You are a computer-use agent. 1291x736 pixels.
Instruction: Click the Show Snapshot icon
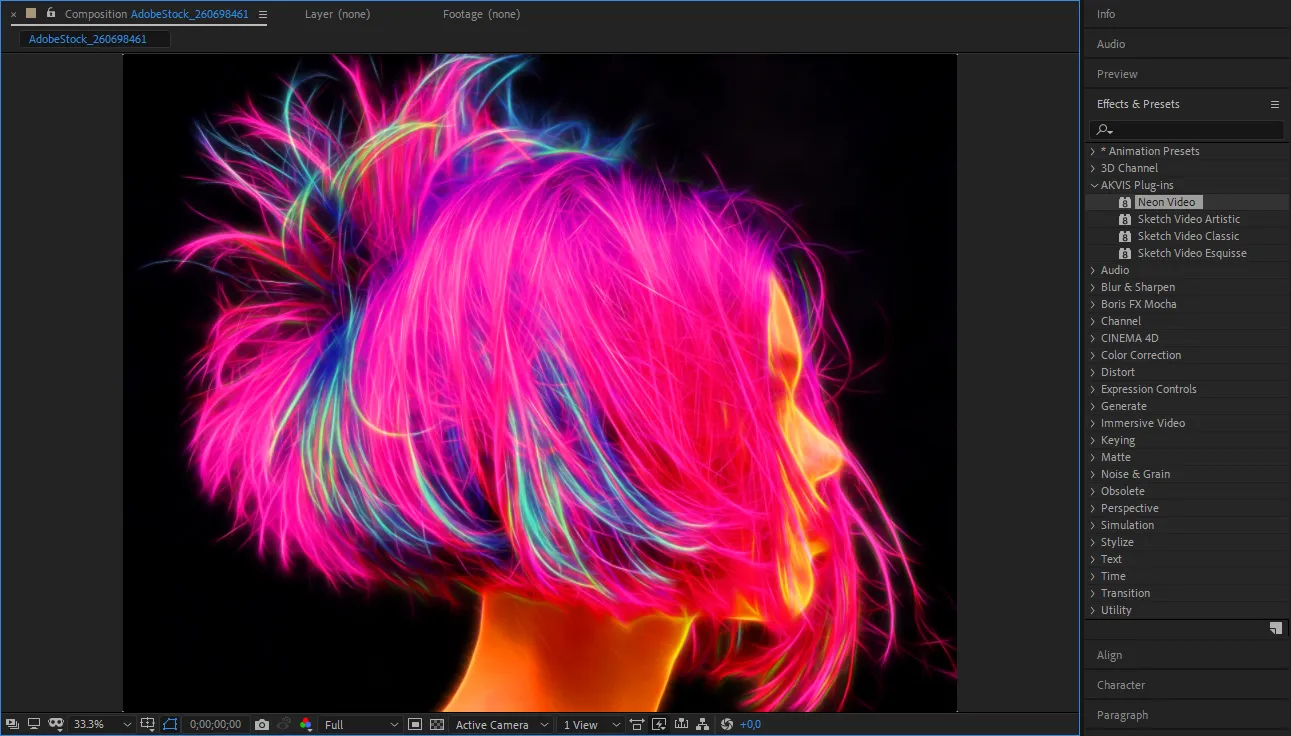[284, 724]
